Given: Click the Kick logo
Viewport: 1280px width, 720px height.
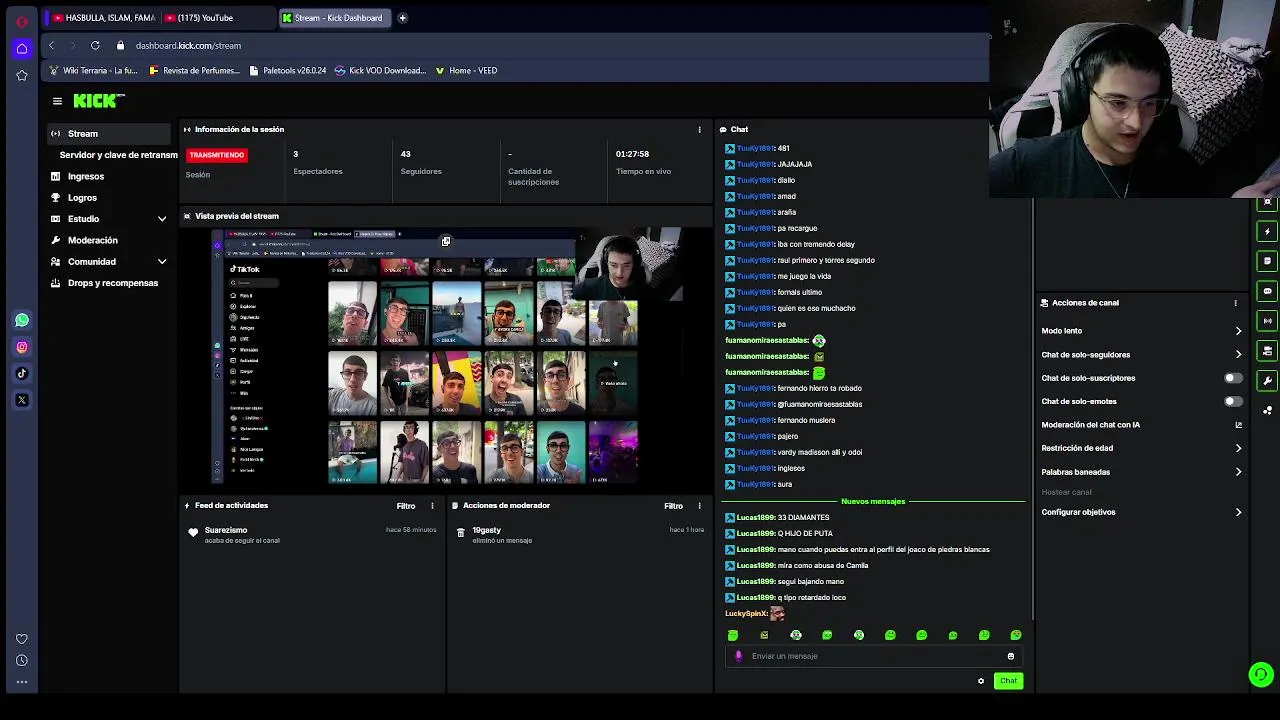Looking at the screenshot, I should tap(98, 101).
